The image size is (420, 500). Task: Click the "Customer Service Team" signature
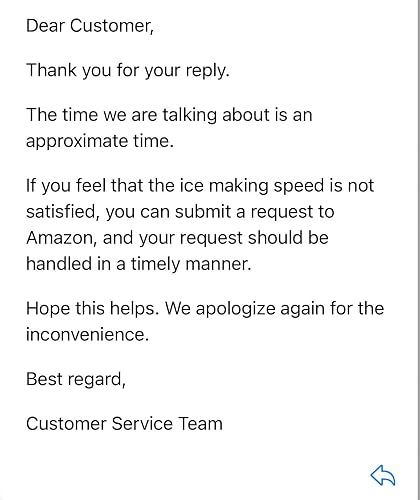tap(124, 424)
